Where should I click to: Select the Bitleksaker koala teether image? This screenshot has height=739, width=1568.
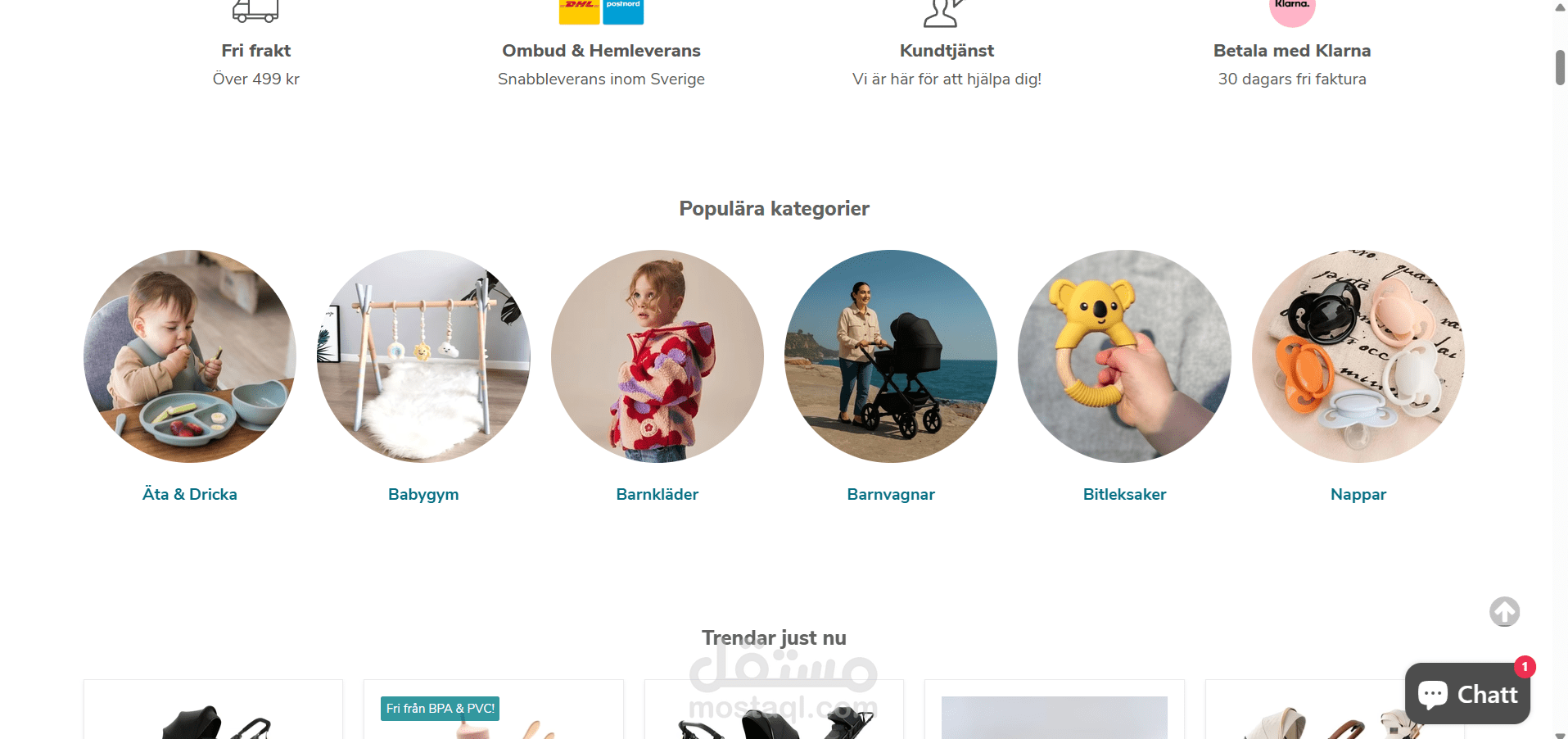point(1124,356)
